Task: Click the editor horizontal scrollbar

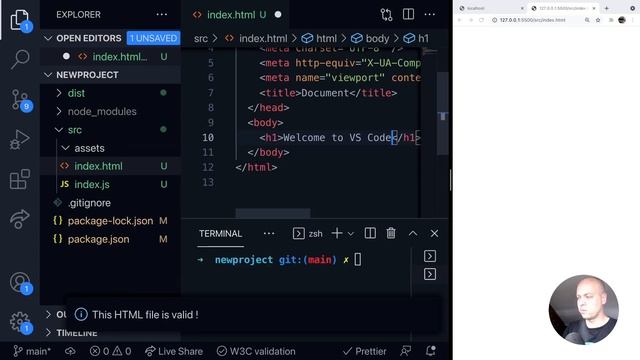Action: [x=273, y=213]
